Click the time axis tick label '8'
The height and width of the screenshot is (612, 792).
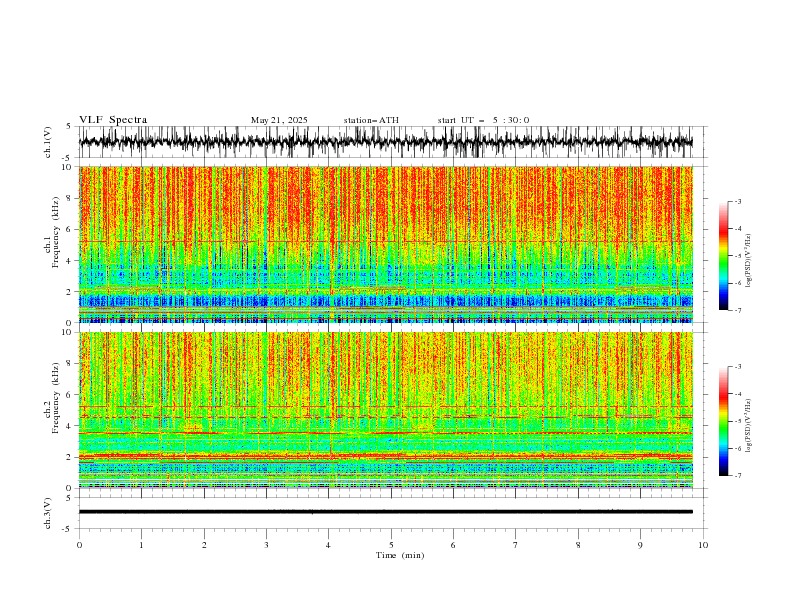click(x=578, y=545)
